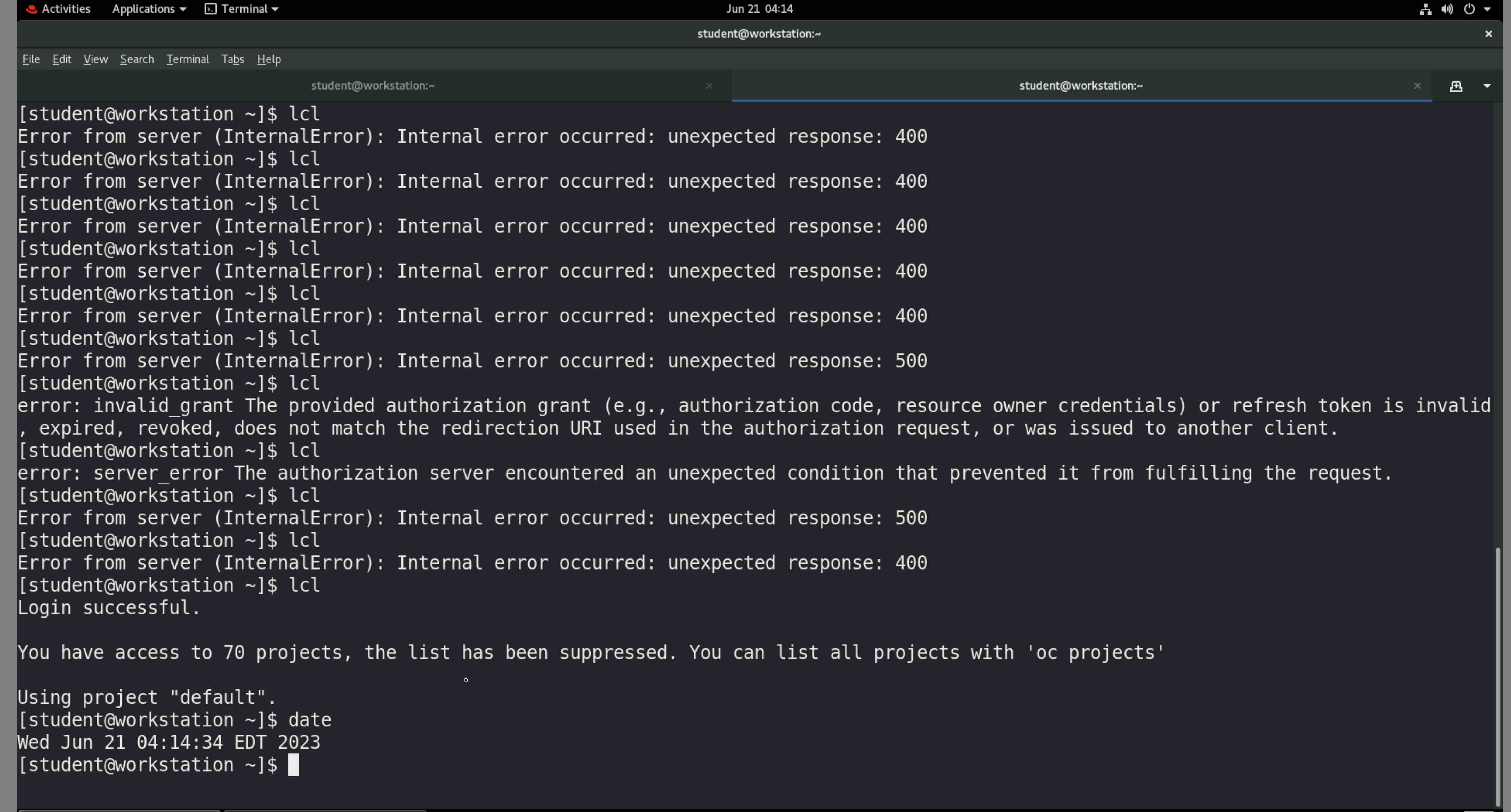
Task: Open the Tabs menu
Action: pyautogui.click(x=232, y=59)
